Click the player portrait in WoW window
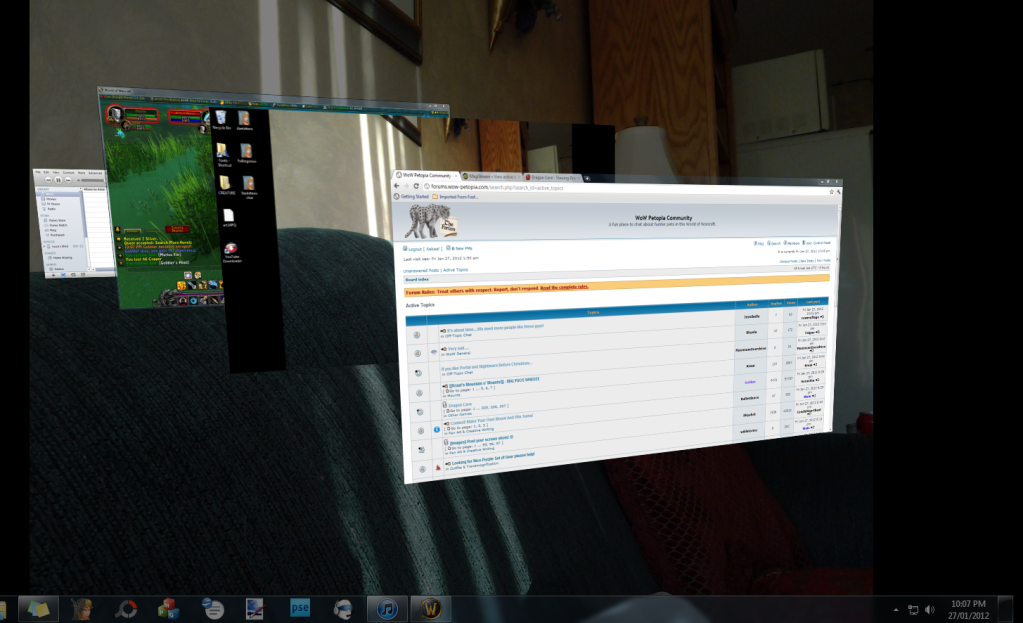1023x623 pixels. coord(115,114)
